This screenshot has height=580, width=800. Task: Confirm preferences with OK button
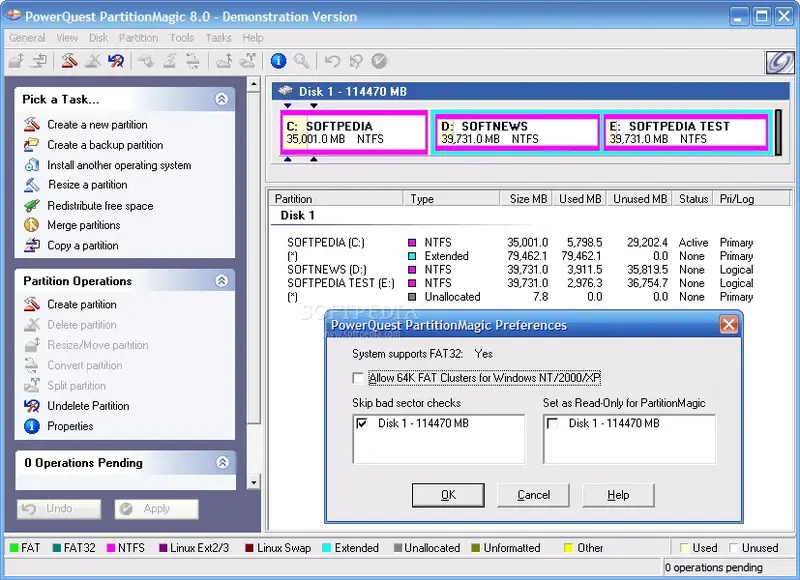[448, 495]
